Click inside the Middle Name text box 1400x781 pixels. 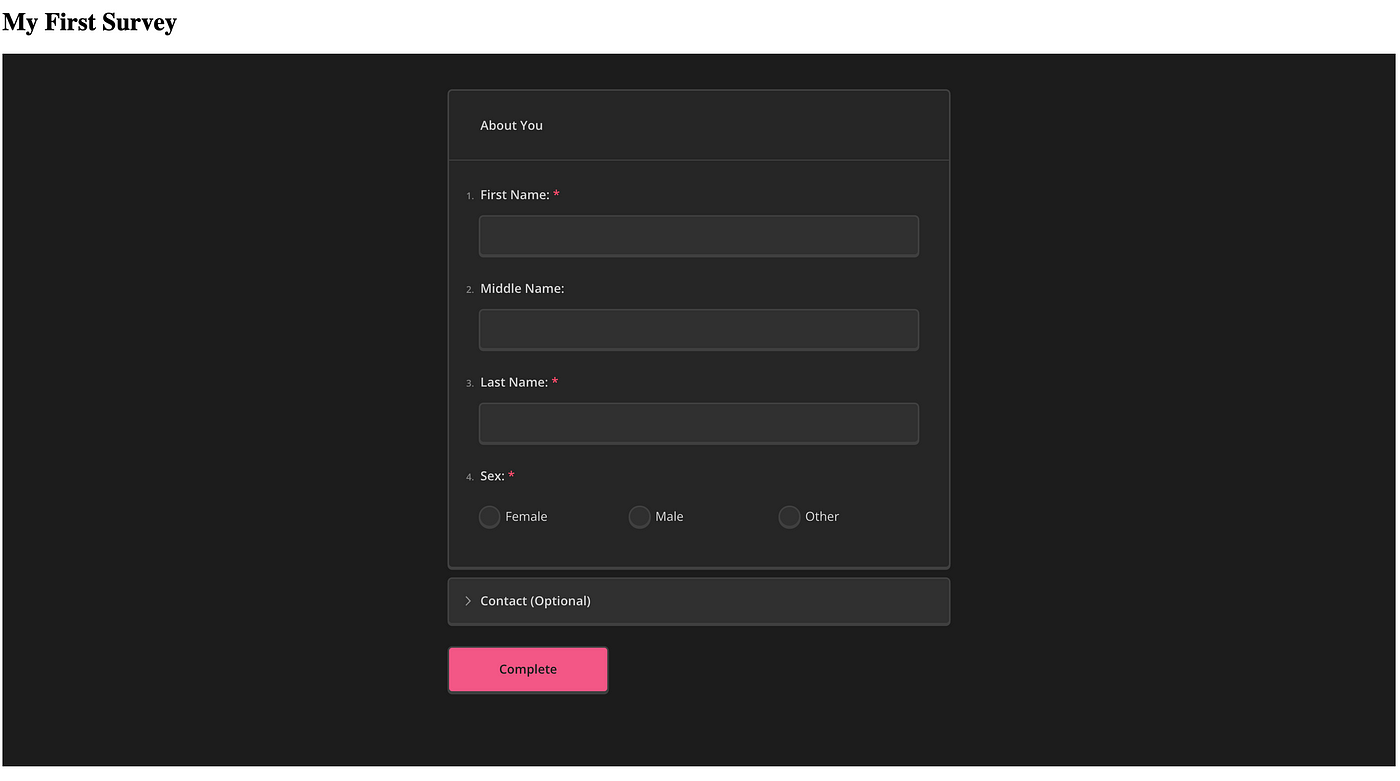coord(698,329)
